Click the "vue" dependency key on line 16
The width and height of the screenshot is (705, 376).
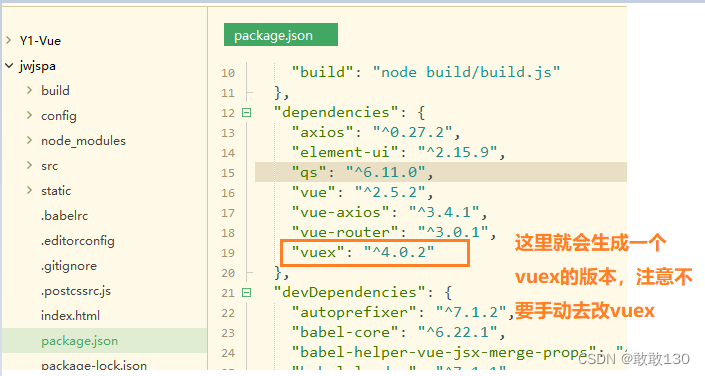313,192
